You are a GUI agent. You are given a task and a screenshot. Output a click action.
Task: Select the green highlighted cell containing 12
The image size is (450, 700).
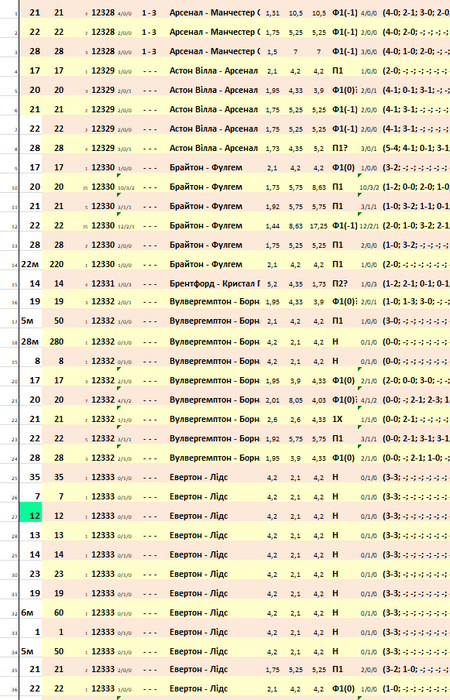pos(31,512)
